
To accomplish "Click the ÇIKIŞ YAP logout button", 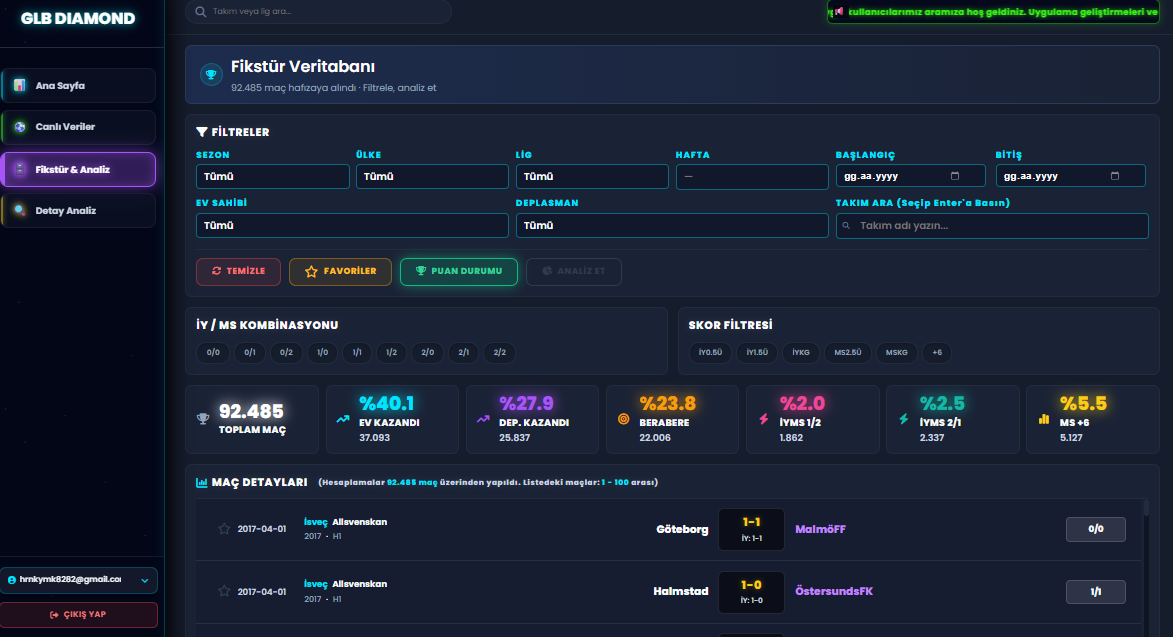I will (79, 615).
